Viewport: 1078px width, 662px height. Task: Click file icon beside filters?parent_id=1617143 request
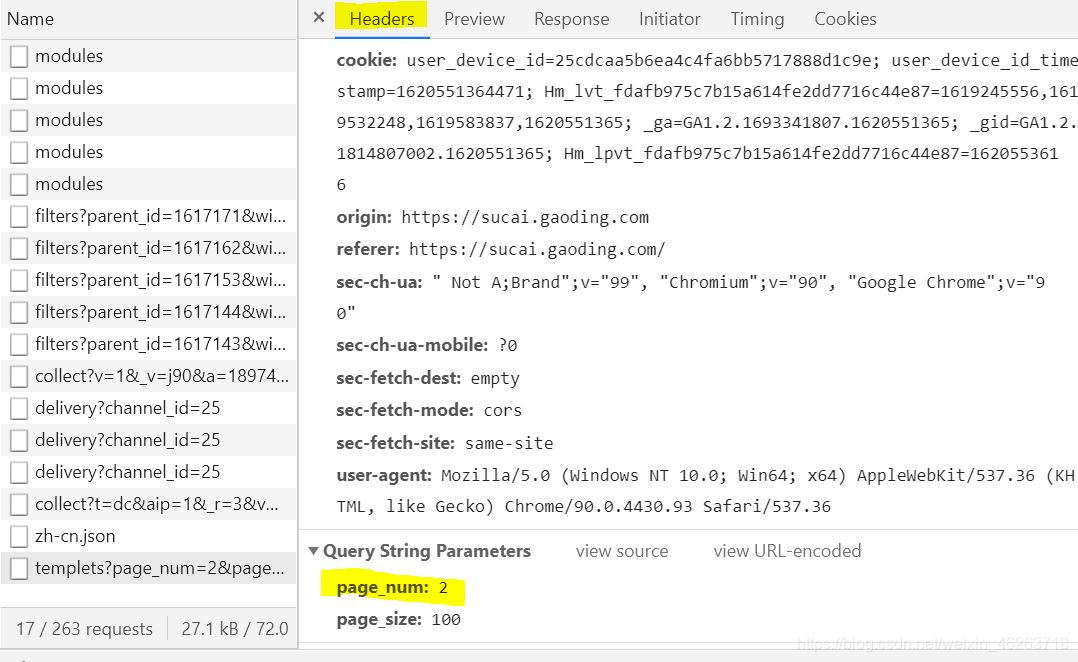(x=18, y=344)
